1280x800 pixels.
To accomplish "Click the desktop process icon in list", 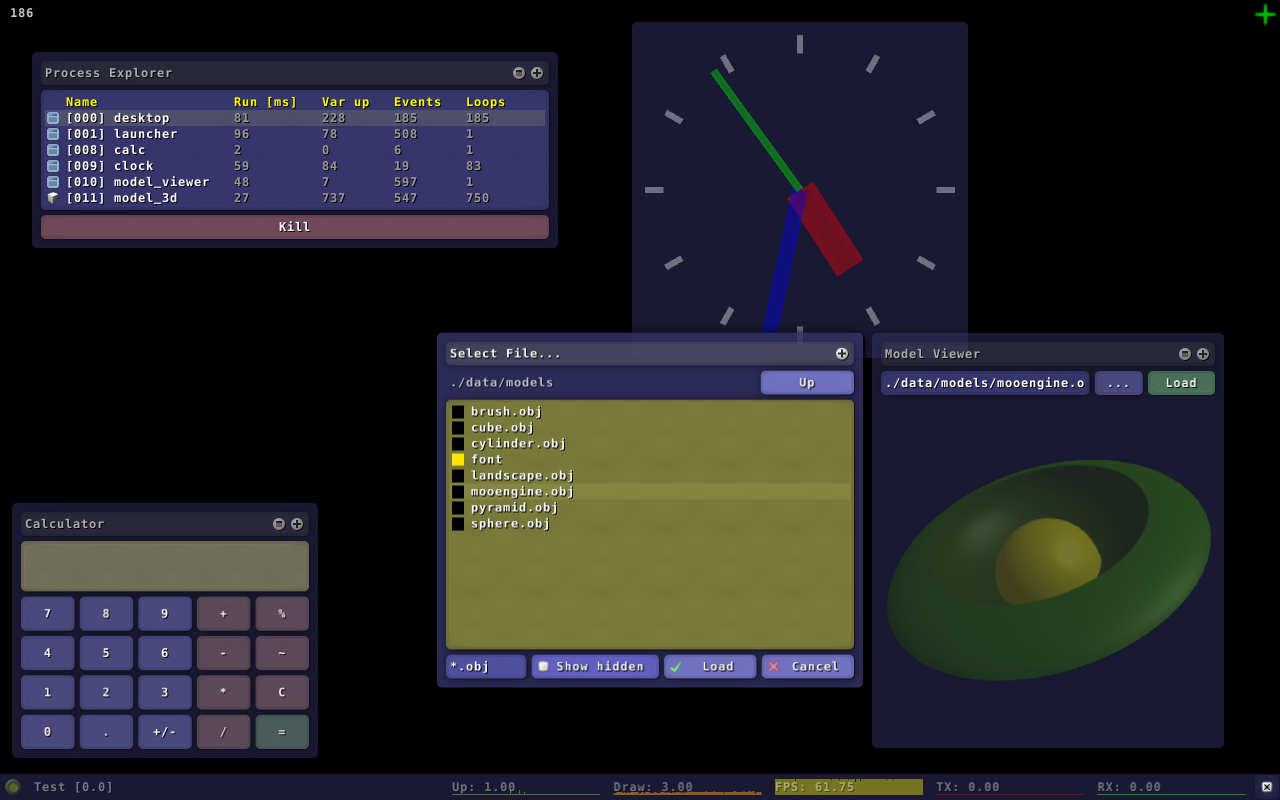I will tap(53, 118).
